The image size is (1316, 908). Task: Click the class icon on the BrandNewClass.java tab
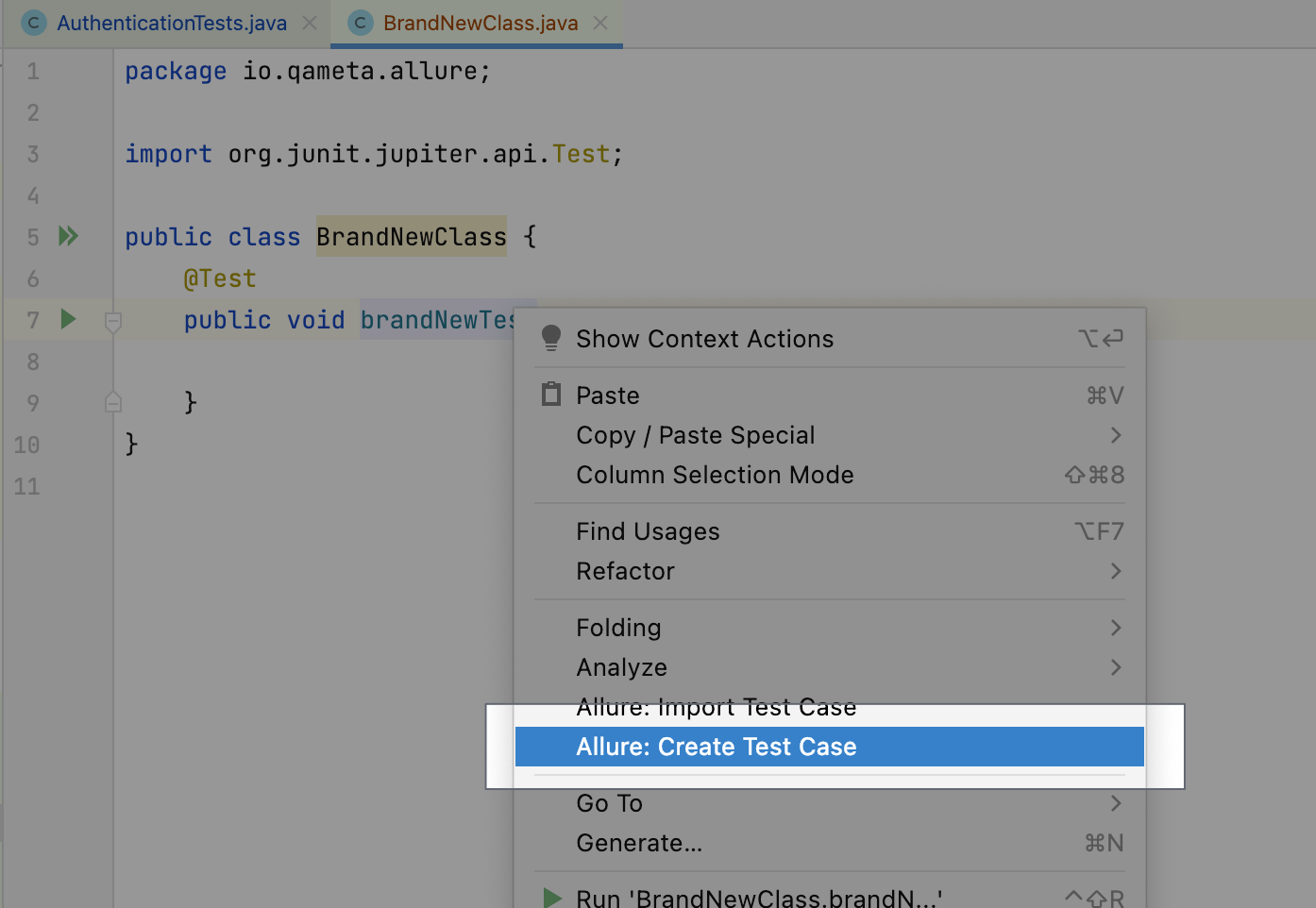[x=360, y=22]
